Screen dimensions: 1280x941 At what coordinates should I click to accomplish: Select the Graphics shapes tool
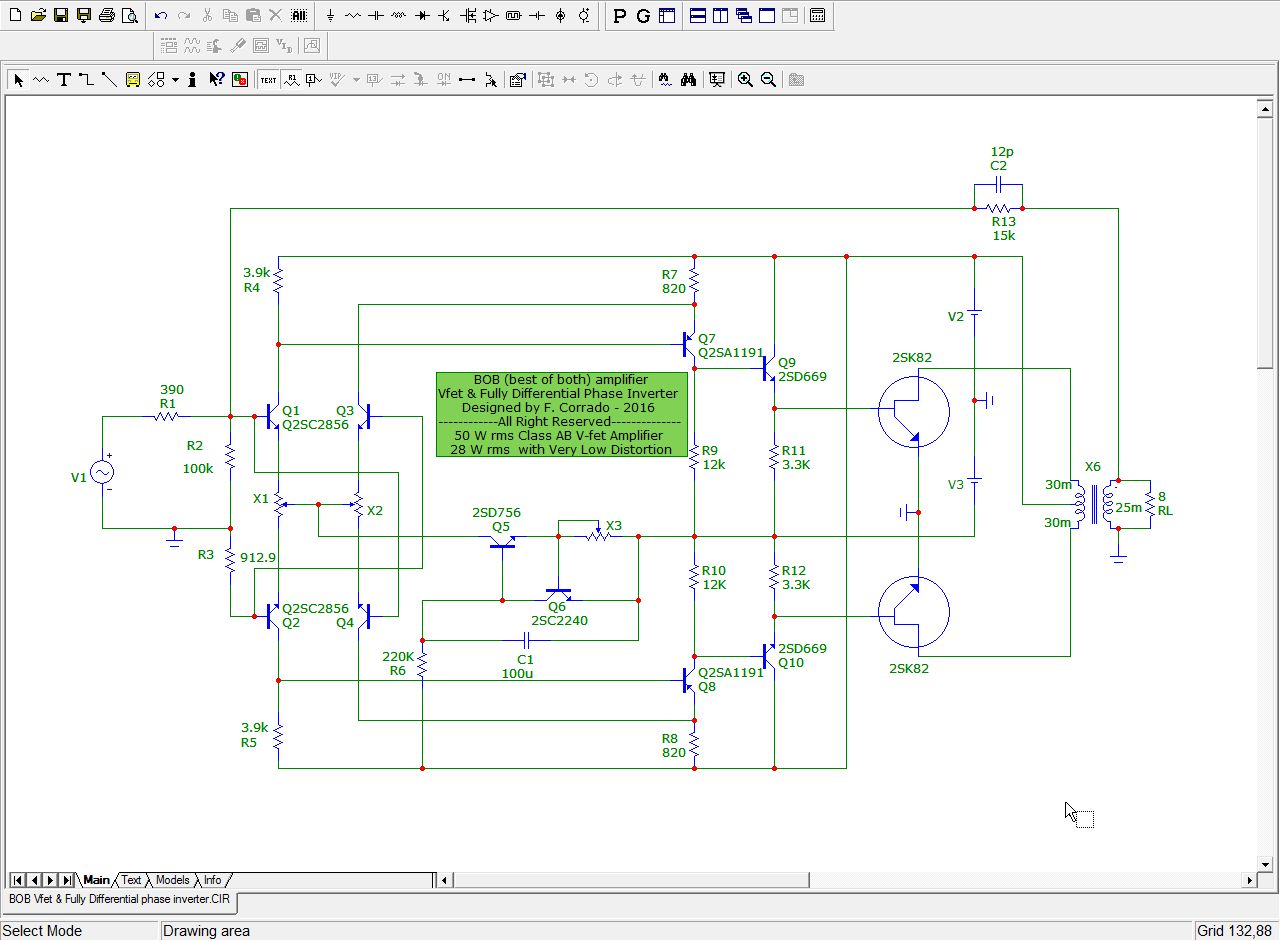tap(156, 80)
